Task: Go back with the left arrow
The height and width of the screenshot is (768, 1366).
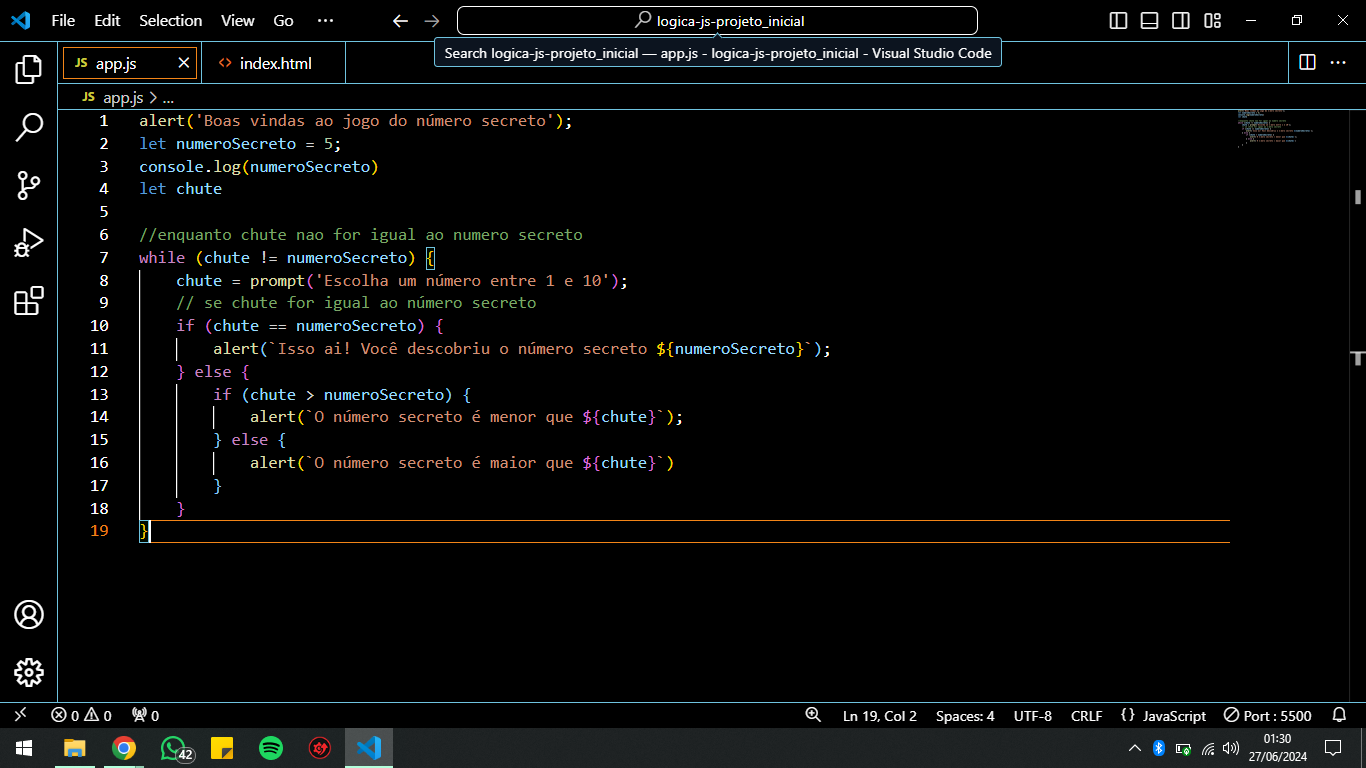Action: (x=400, y=20)
